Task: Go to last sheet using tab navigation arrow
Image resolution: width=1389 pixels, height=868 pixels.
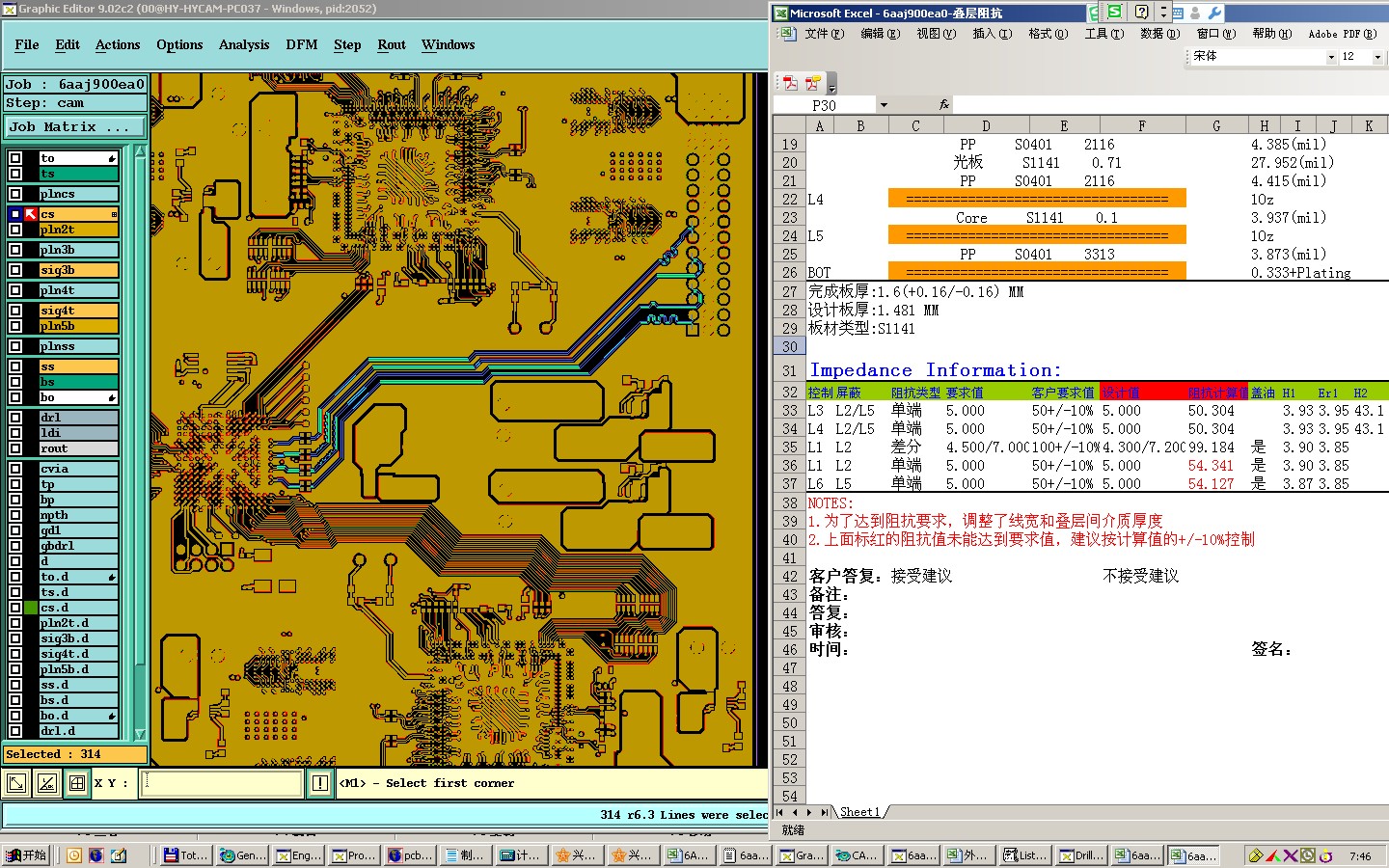Action: 823,812
